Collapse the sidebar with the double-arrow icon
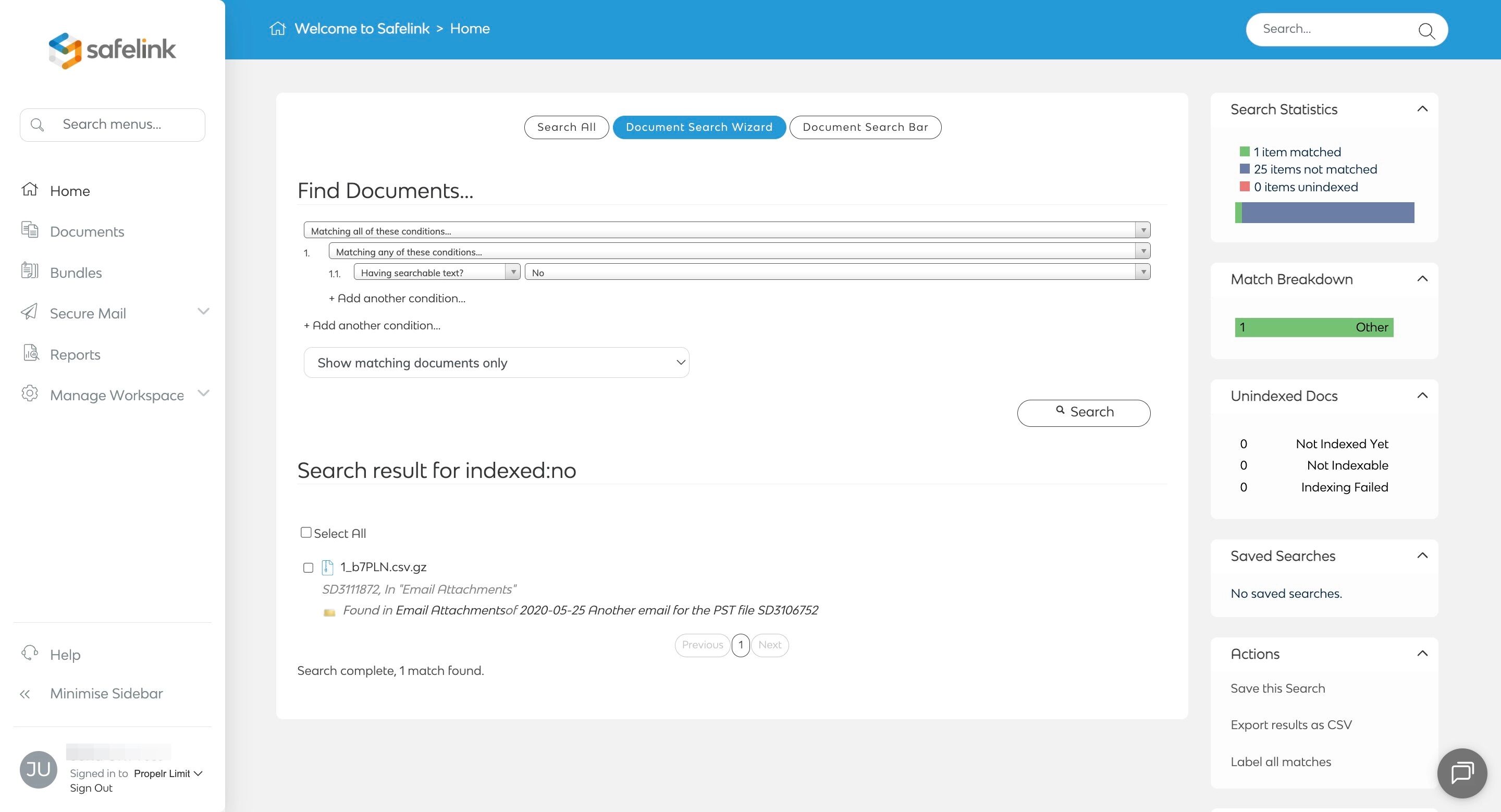Image resolution: width=1501 pixels, height=812 pixels. (25, 694)
